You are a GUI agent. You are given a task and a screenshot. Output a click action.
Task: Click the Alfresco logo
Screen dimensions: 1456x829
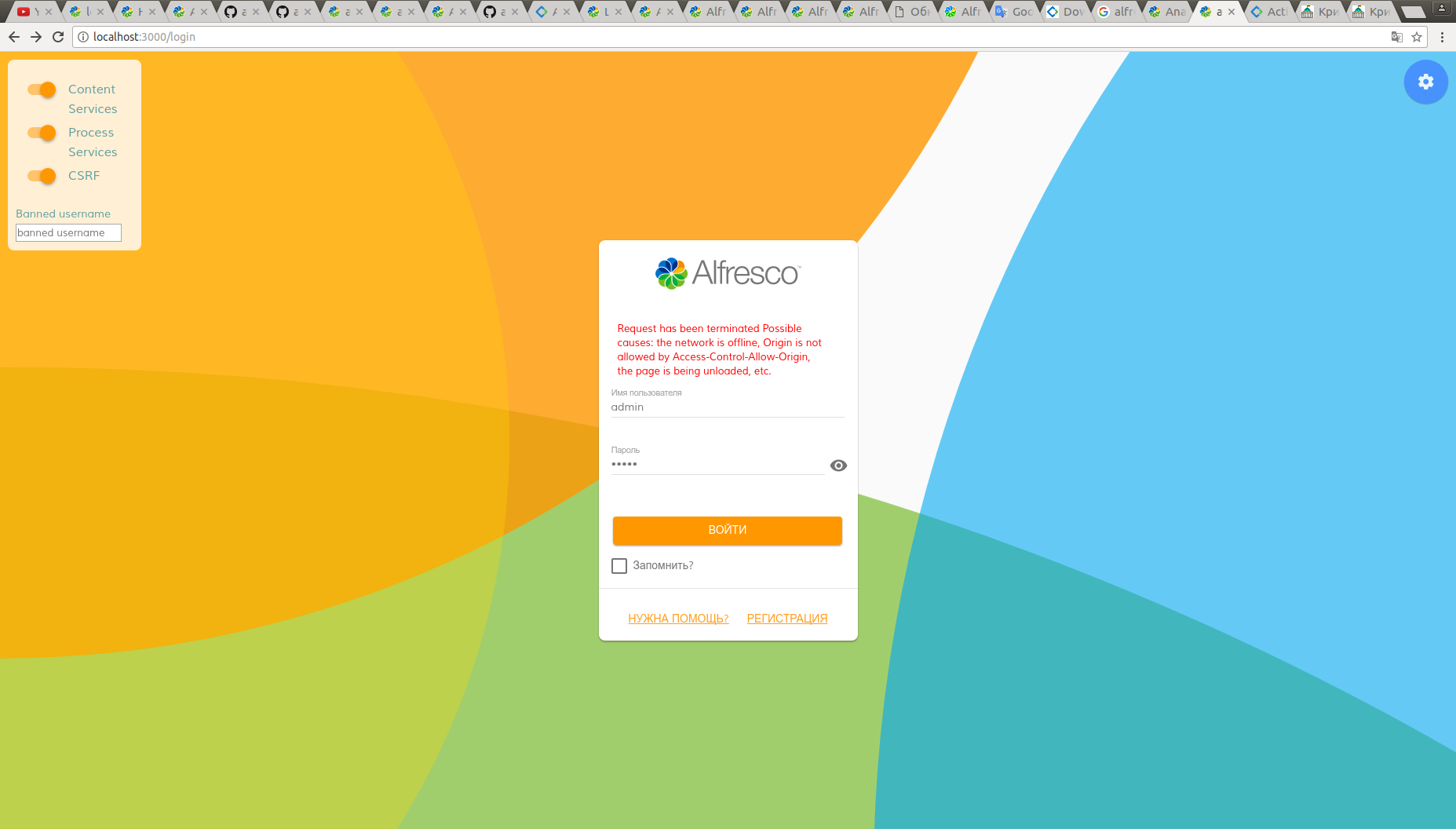[x=728, y=273]
